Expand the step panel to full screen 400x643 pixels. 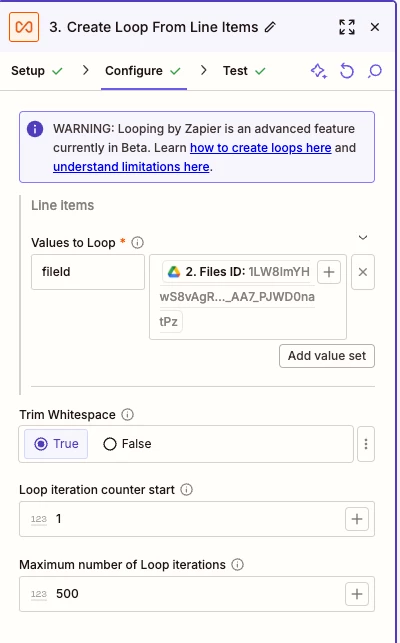pos(347,27)
